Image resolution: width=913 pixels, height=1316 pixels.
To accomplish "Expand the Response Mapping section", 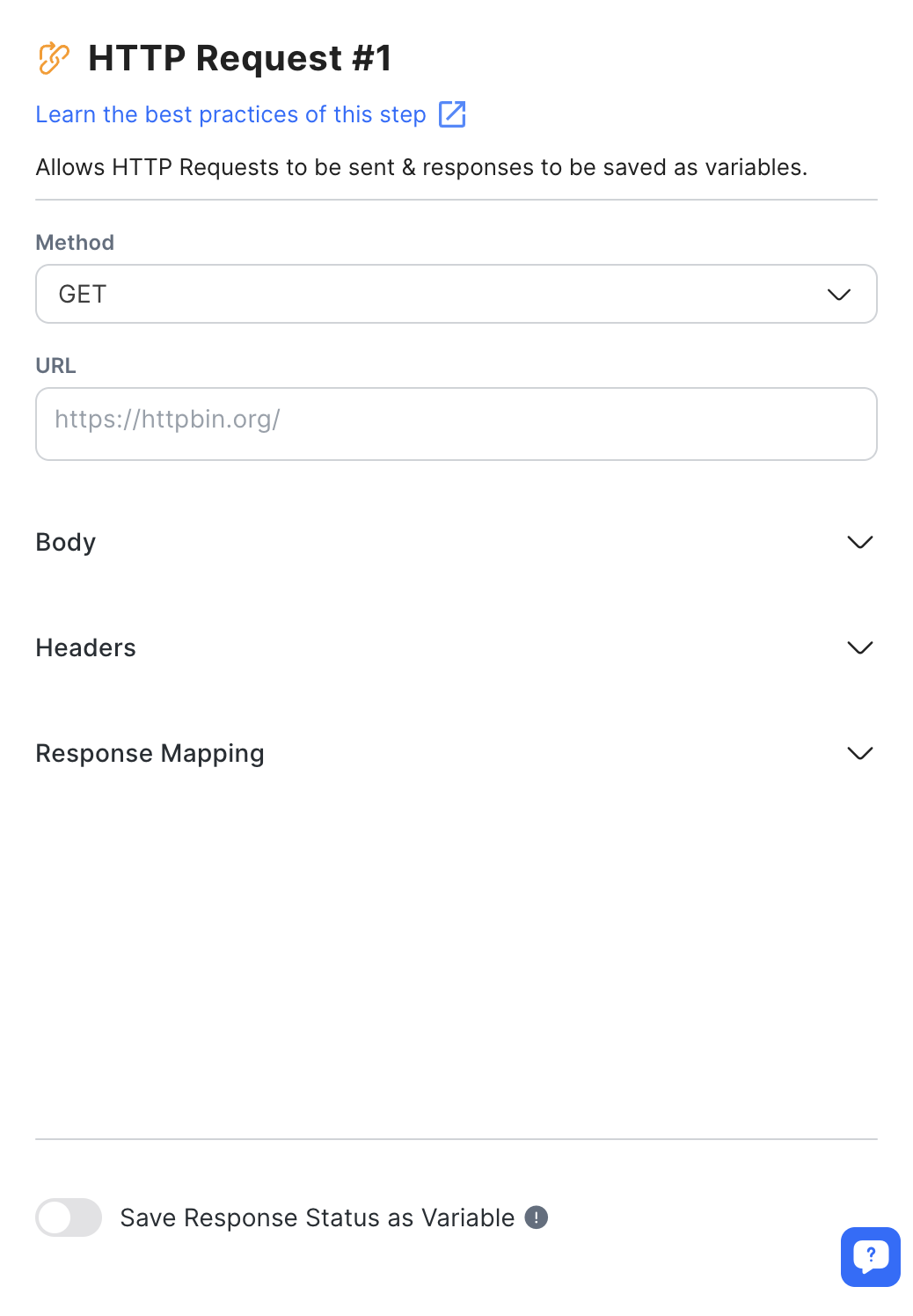I will [150, 754].
